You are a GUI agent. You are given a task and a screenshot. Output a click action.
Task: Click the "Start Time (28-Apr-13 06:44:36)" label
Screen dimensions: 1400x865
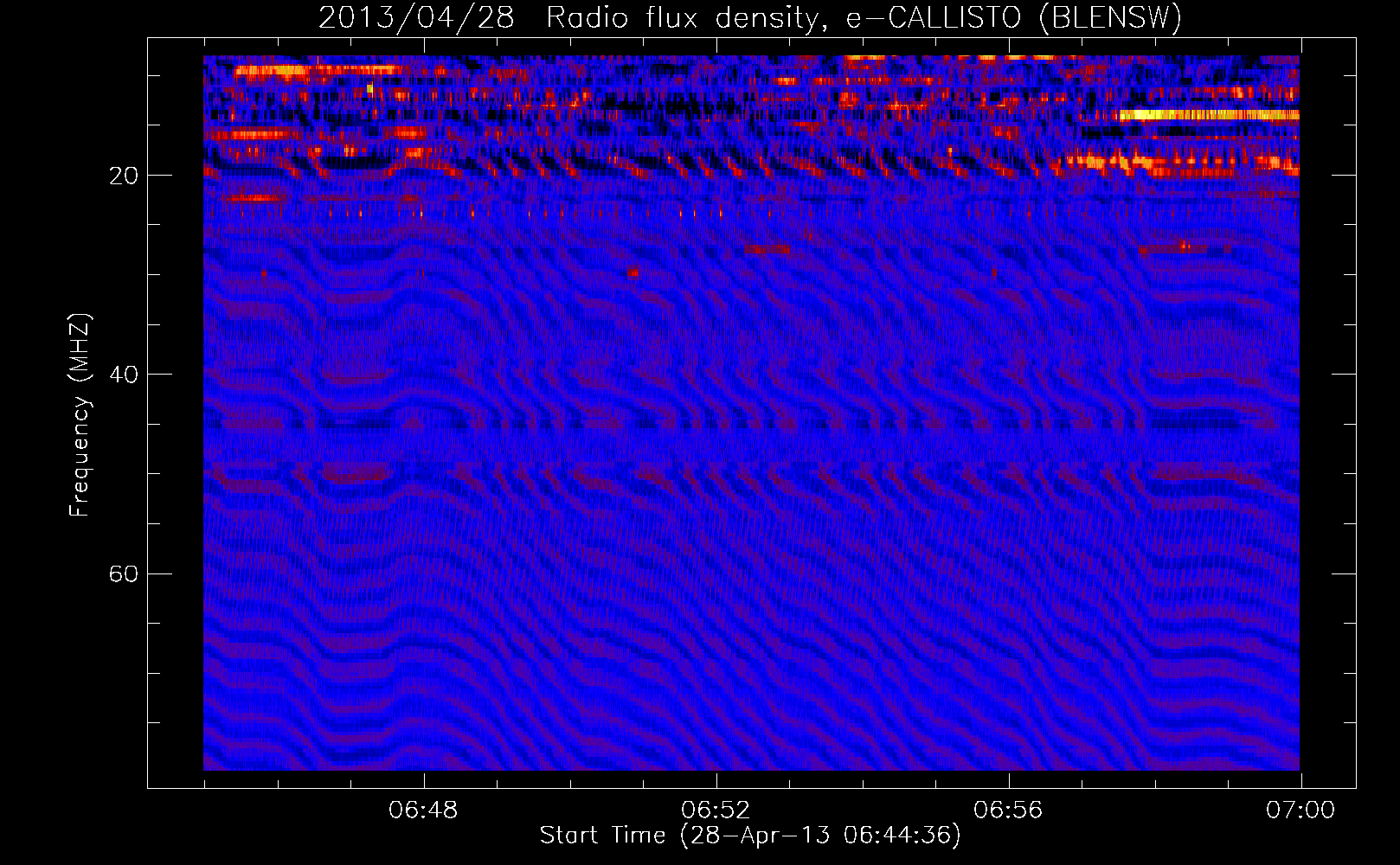[x=750, y=836]
